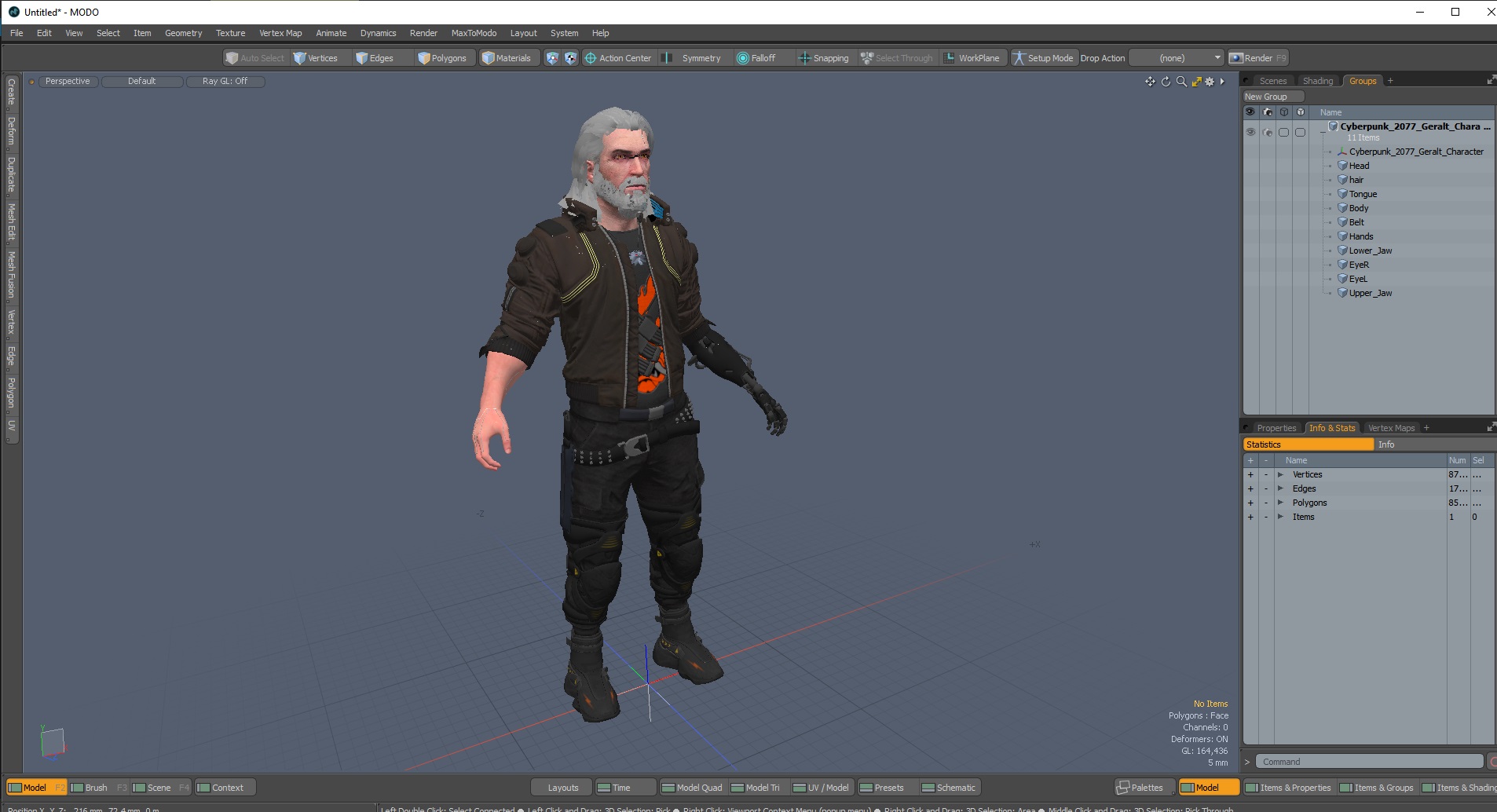The width and height of the screenshot is (1497, 812).
Task: Select Vertices selection mode
Action: point(316,58)
